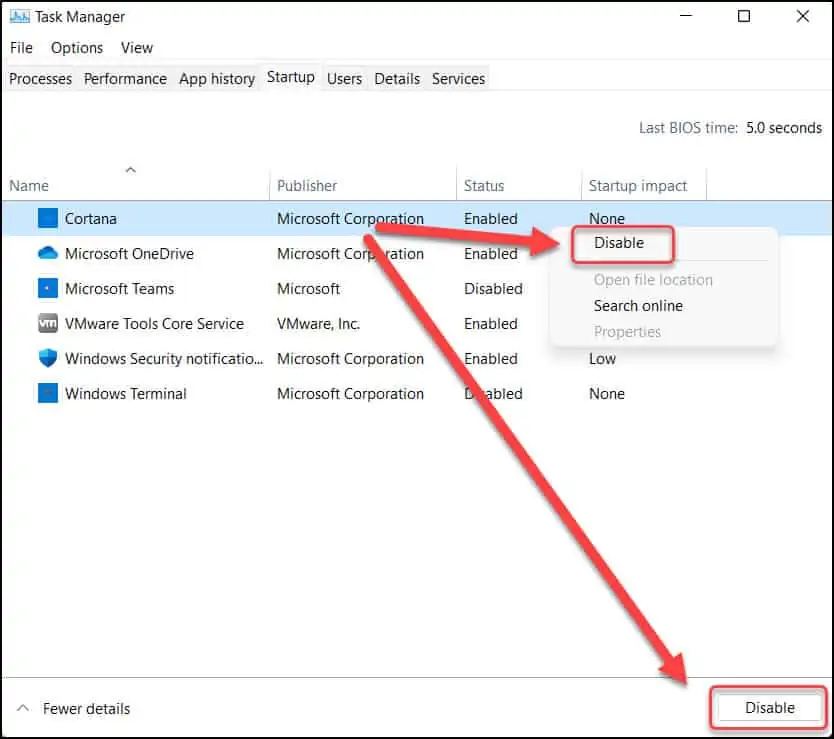Select the Startup tab
Image resolution: width=834 pixels, height=739 pixels.
290,77
